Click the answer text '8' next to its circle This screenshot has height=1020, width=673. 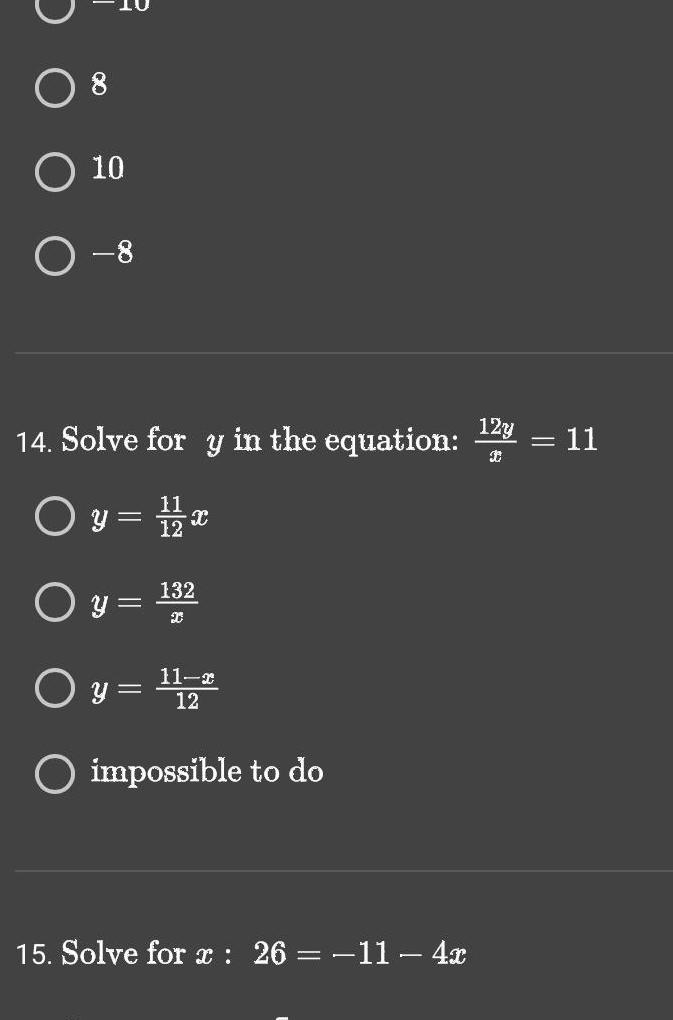[x=98, y=87]
